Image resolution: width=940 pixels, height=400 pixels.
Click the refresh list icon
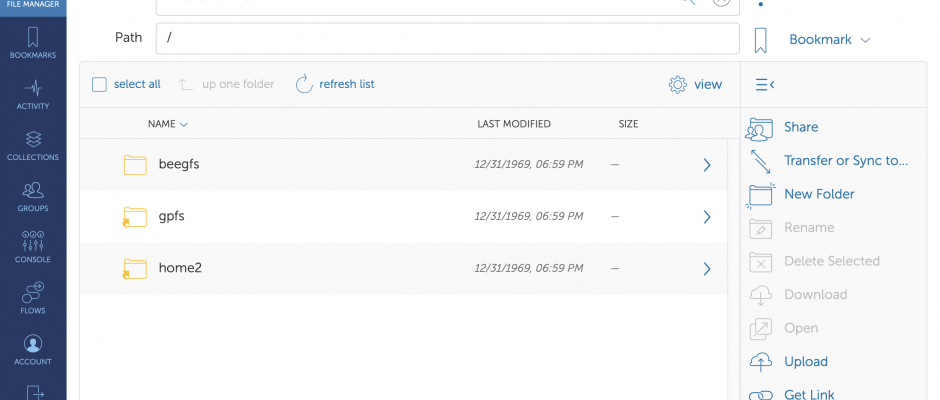pyautogui.click(x=305, y=85)
